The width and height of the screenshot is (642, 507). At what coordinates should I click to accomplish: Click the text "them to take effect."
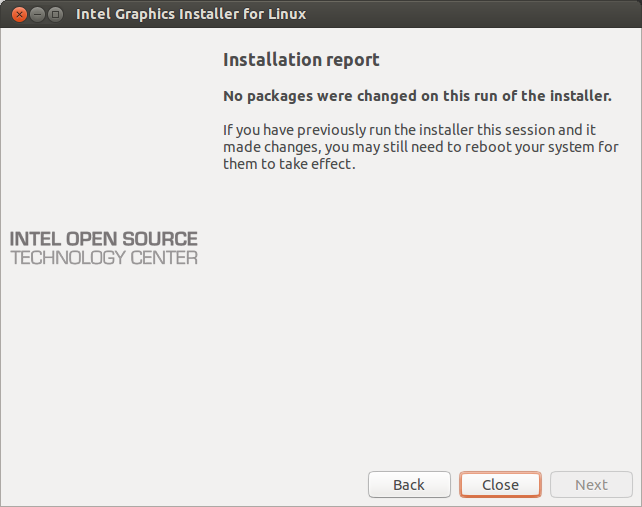[289, 164]
